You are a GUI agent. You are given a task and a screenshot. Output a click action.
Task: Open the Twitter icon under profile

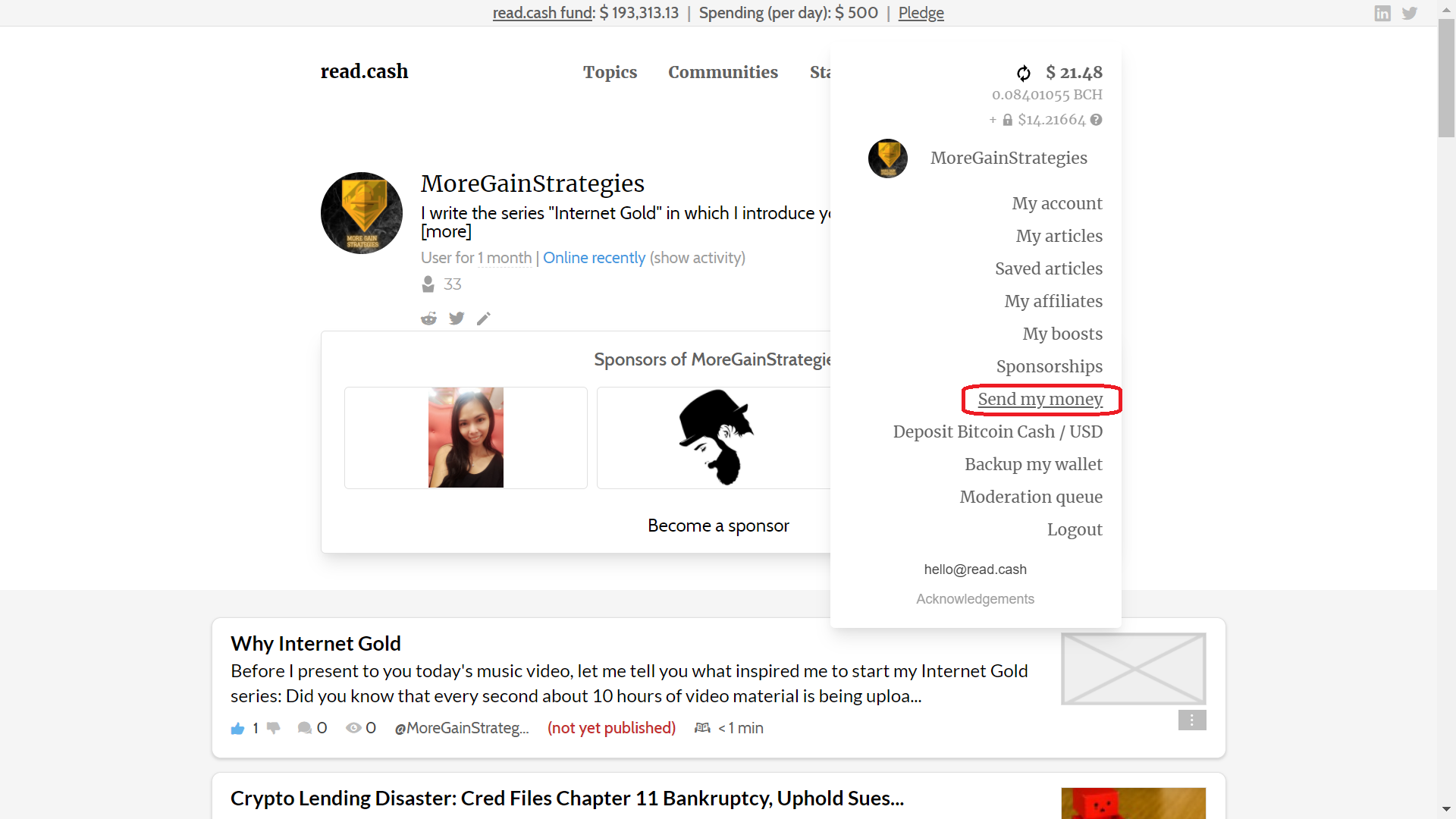[x=457, y=318]
